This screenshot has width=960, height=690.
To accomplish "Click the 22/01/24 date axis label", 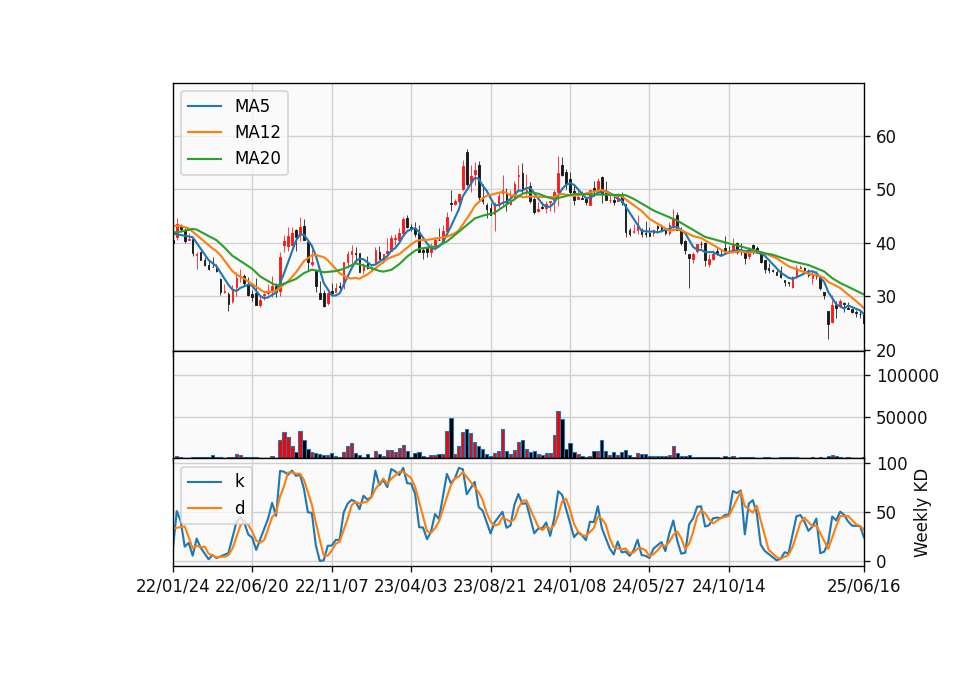I will coord(173,586).
